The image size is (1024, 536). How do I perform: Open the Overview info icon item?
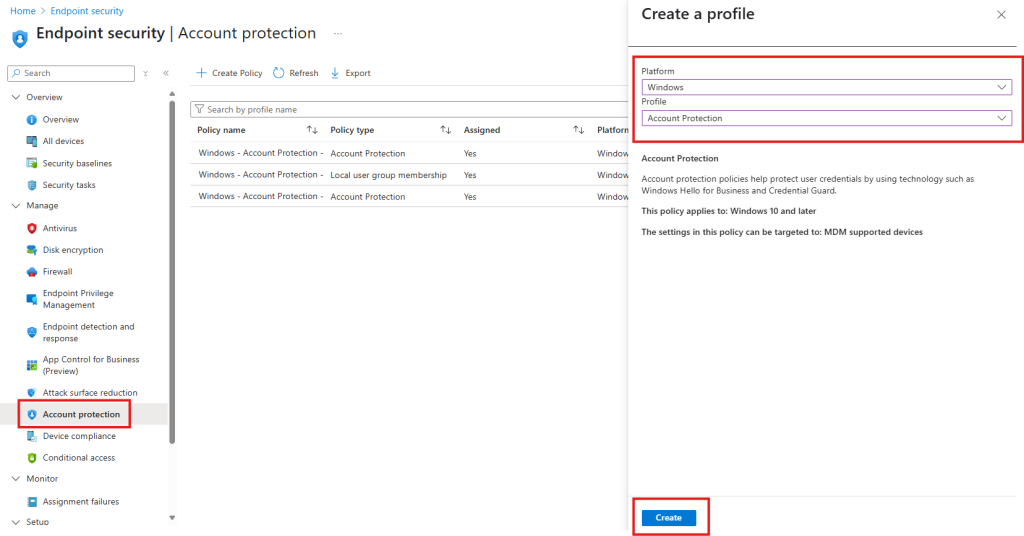31,119
